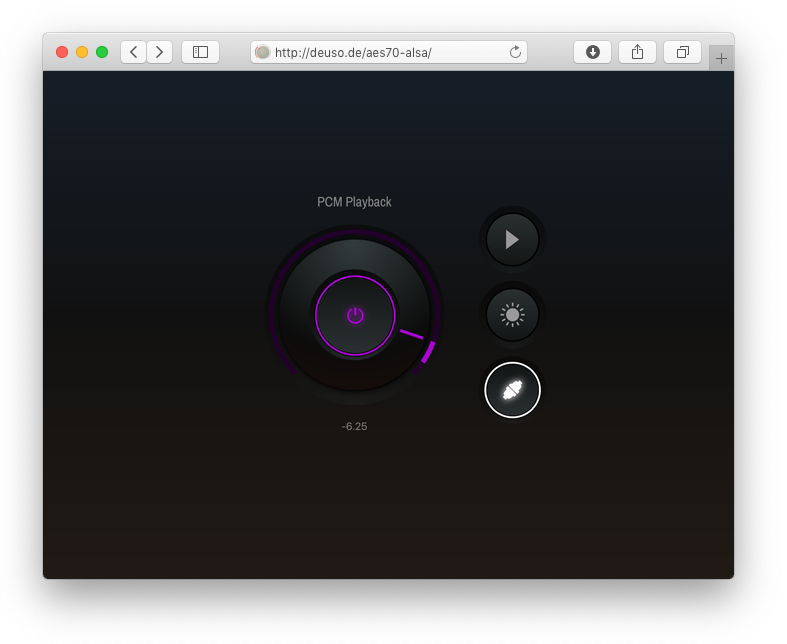Minimize the Safari window with the yellow button
The height and width of the screenshot is (644, 787).
click(x=82, y=52)
